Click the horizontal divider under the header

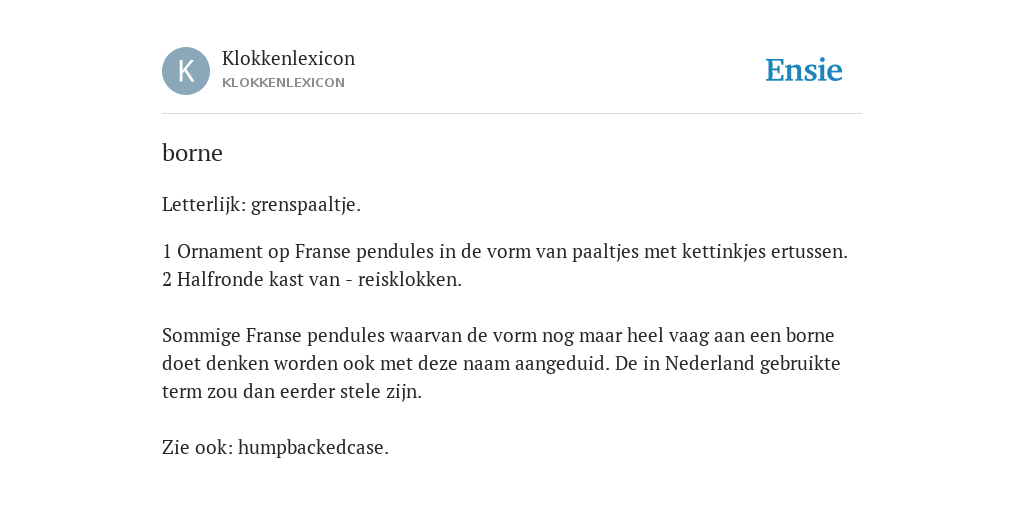pyautogui.click(x=512, y=114)
